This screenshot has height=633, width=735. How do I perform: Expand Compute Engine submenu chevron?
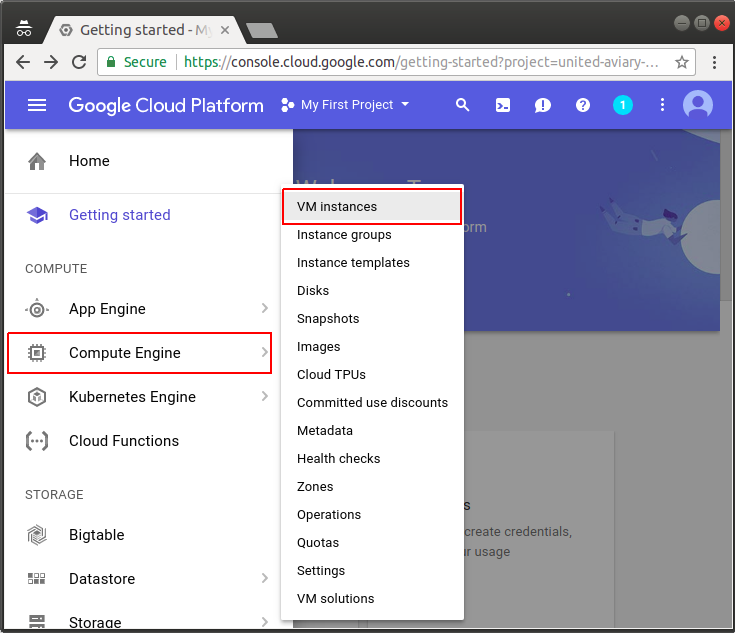(264, 352)
